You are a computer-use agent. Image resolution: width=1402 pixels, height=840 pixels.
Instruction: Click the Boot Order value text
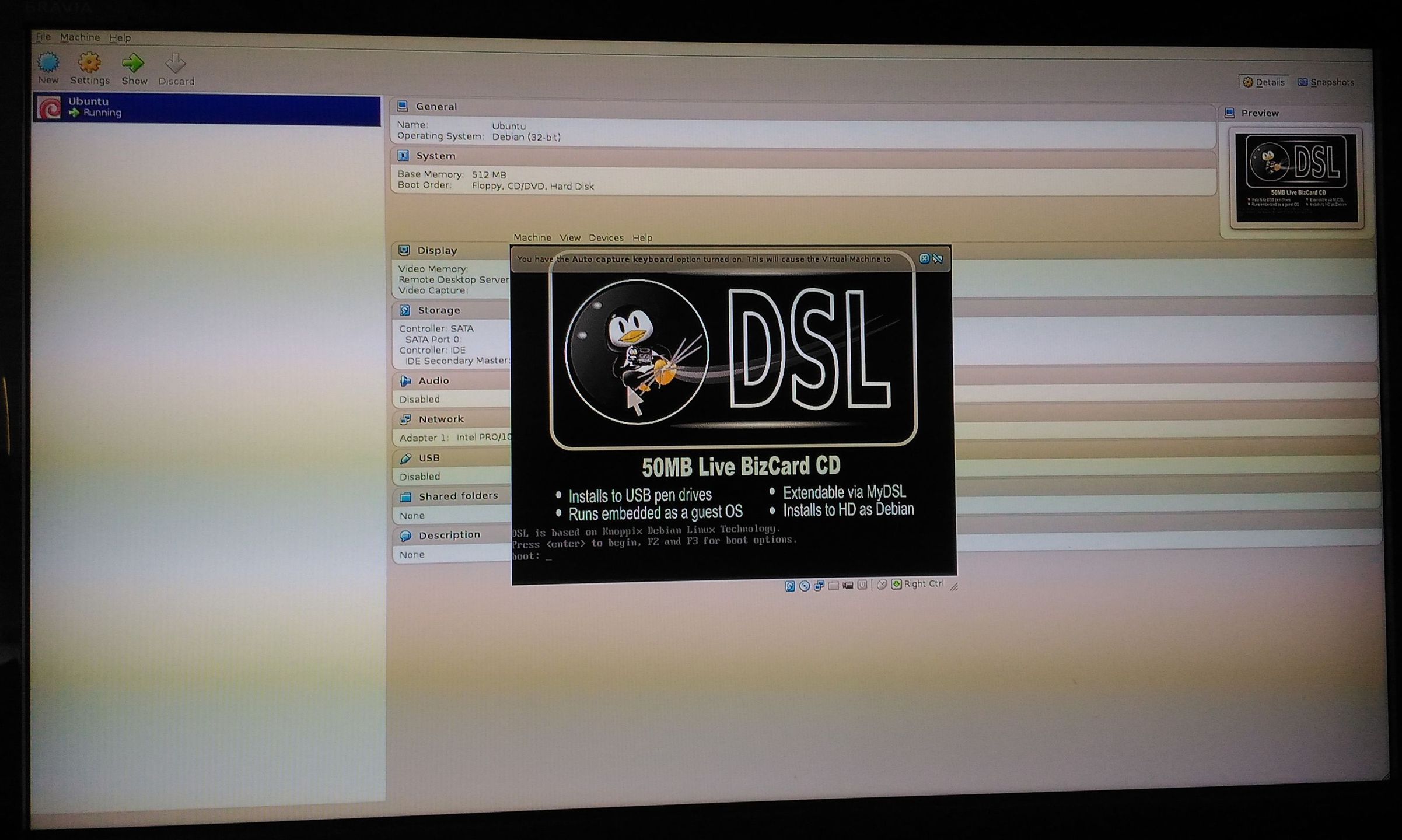pos(533,186)
